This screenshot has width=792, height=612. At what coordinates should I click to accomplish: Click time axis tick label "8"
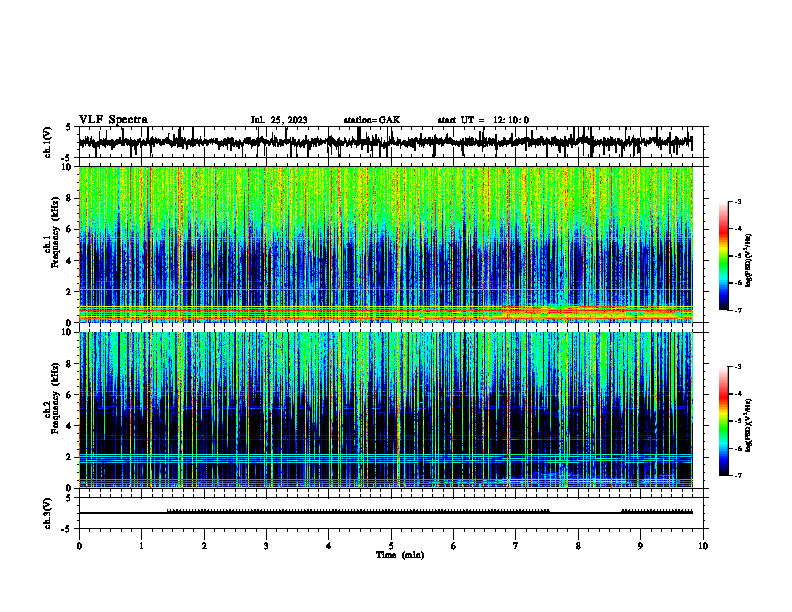point(578,546)
